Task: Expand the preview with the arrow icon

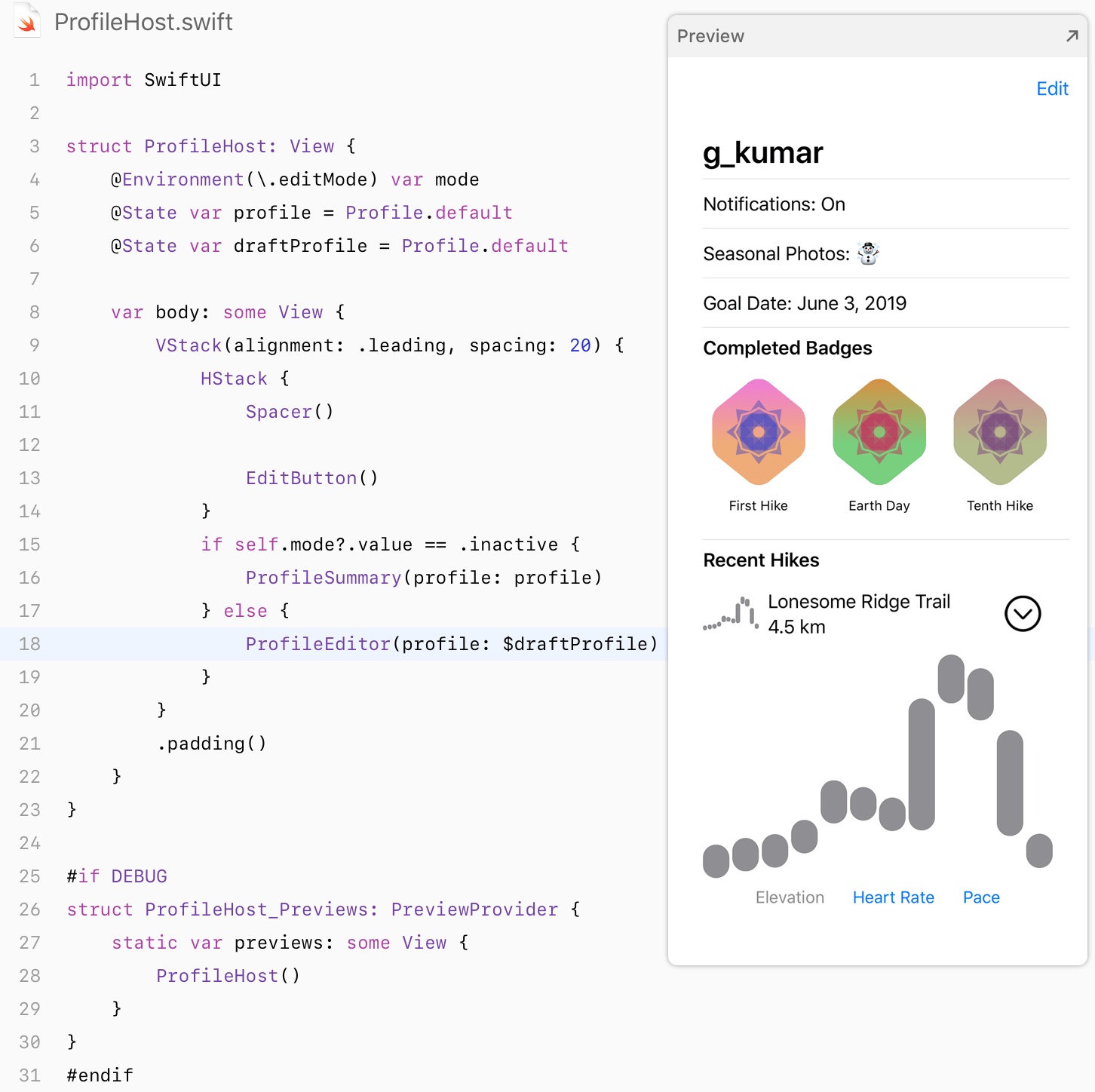Action: pyautogui.click(x=1072, y=35)
